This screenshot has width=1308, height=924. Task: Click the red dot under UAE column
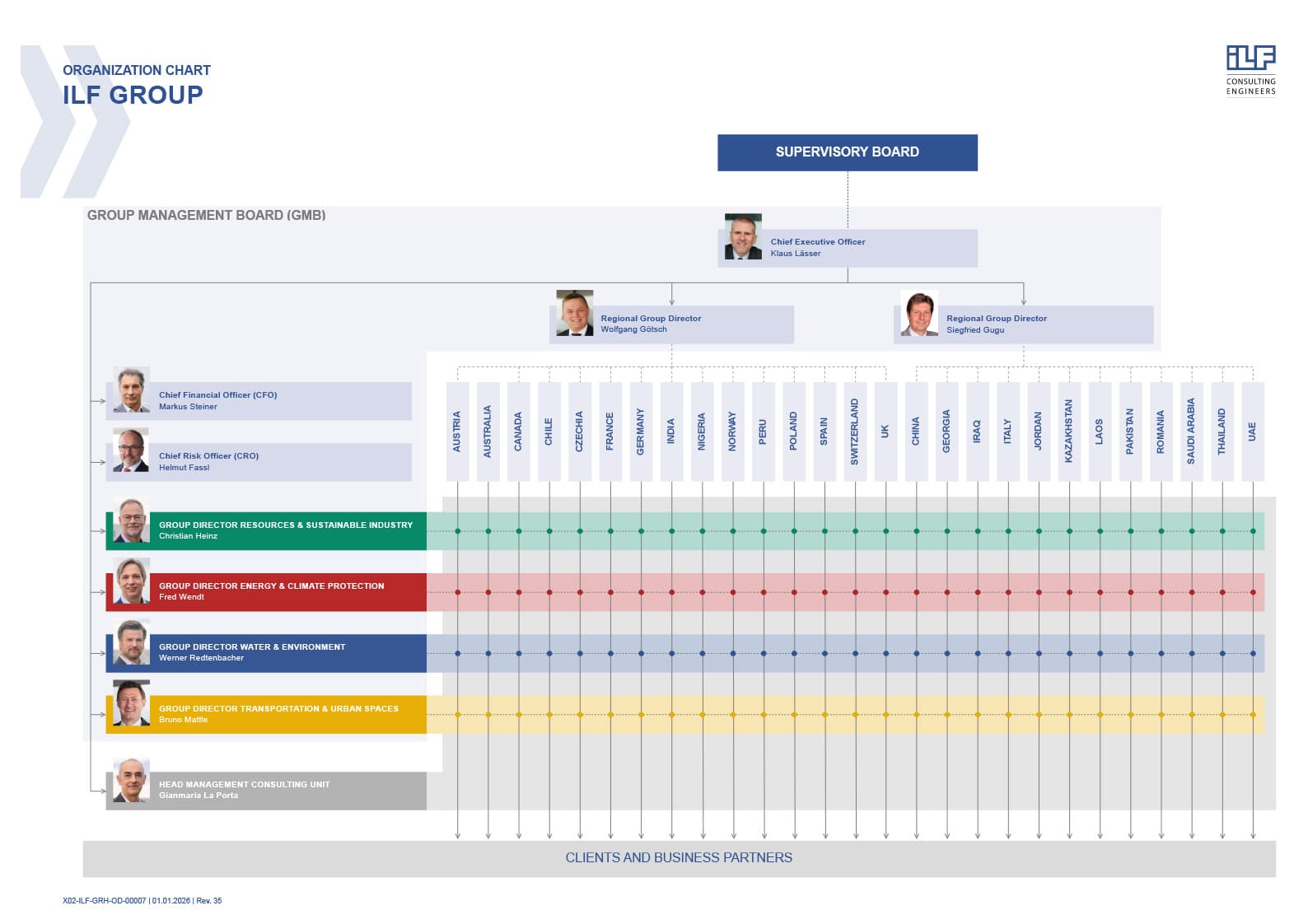(x=1253, y=592)
